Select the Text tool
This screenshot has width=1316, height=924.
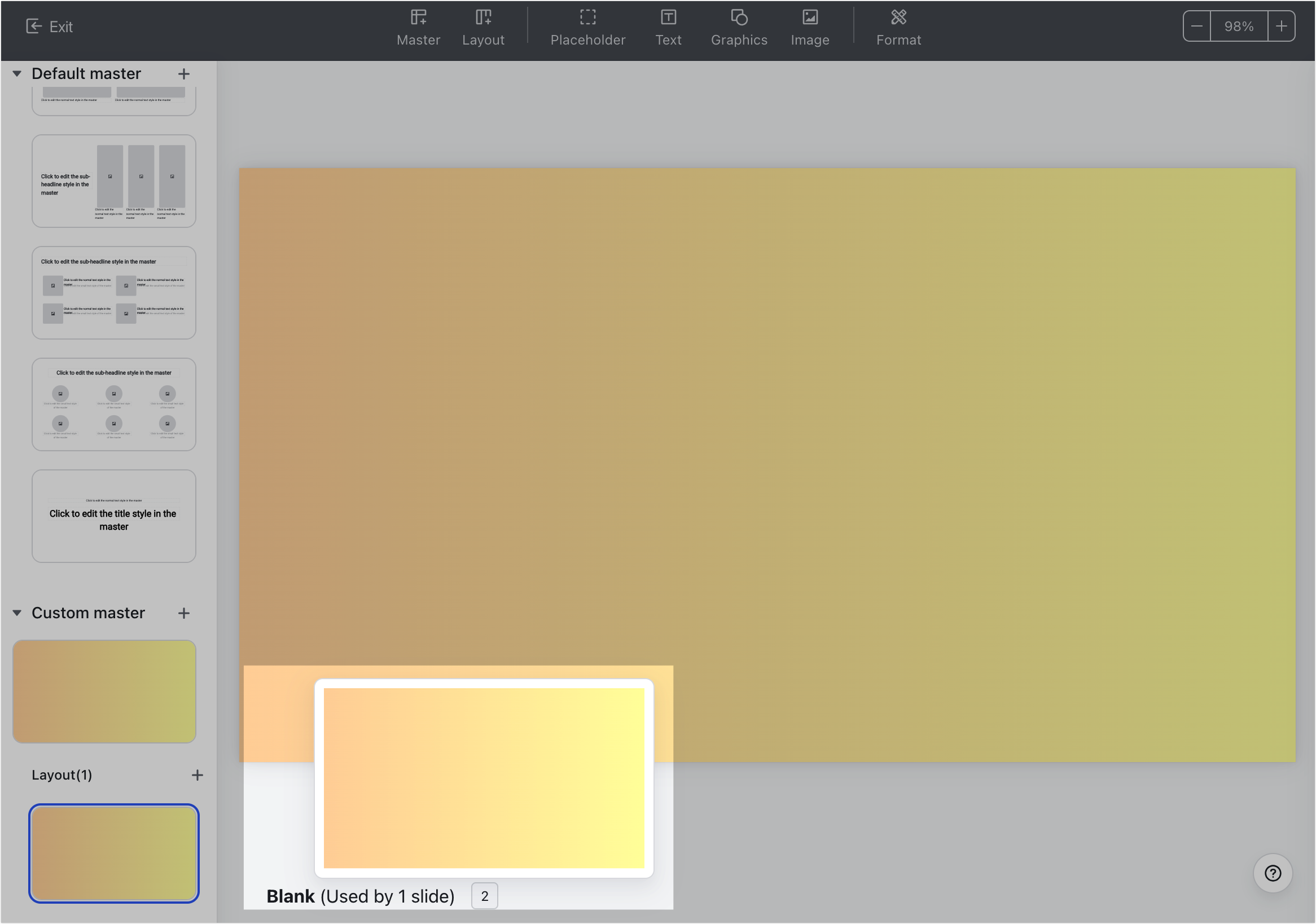pyautogui.click(x=668, y=27)
